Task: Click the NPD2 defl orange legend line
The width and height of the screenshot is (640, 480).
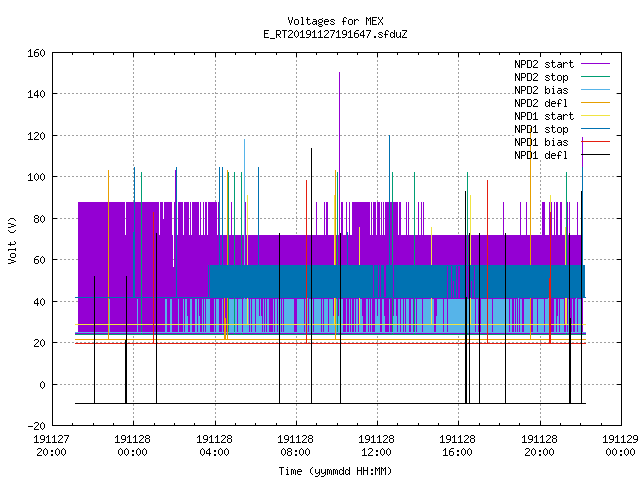Action: [595, 103]
